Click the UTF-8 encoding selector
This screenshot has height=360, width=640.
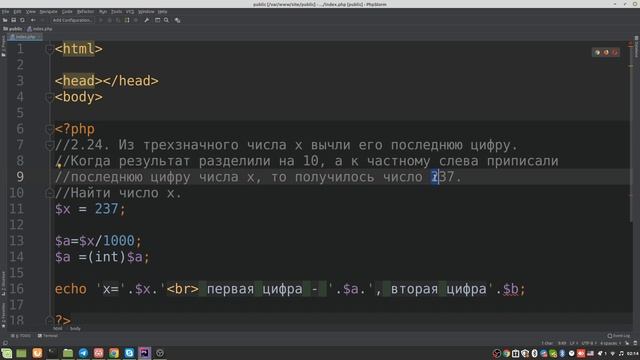pos(589,343)
